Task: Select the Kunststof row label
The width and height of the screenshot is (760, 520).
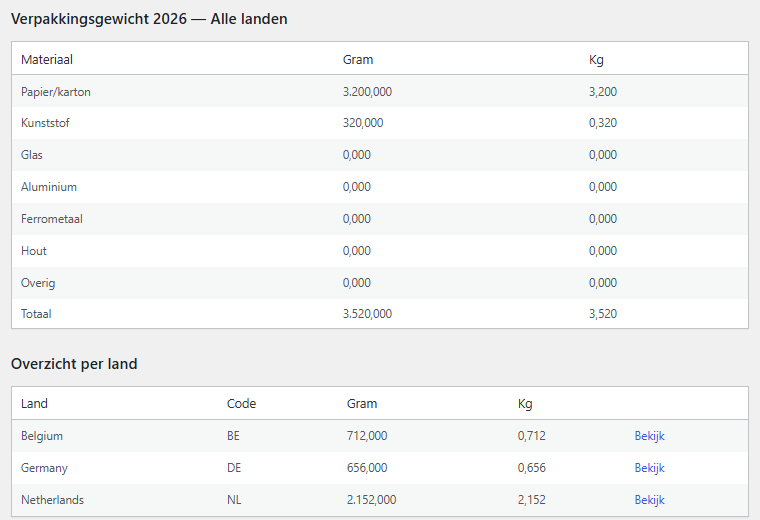Action: click(45, 123)
